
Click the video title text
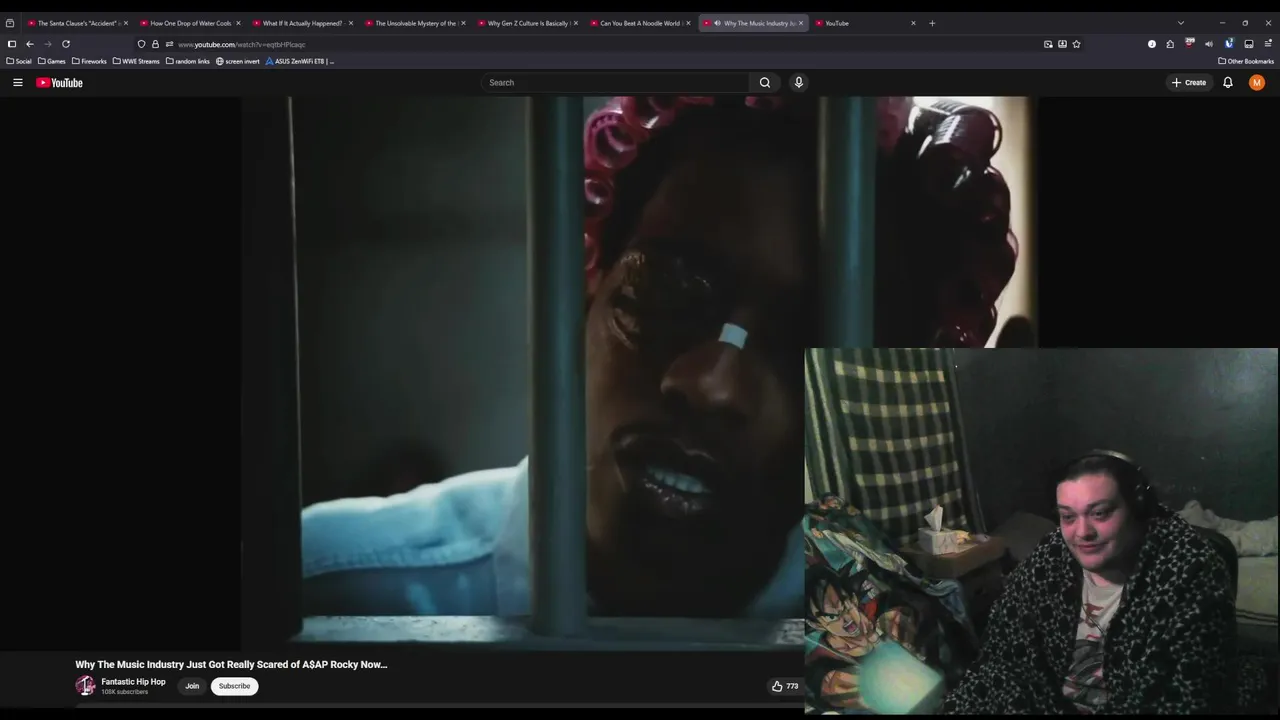(x=231, y=664)
